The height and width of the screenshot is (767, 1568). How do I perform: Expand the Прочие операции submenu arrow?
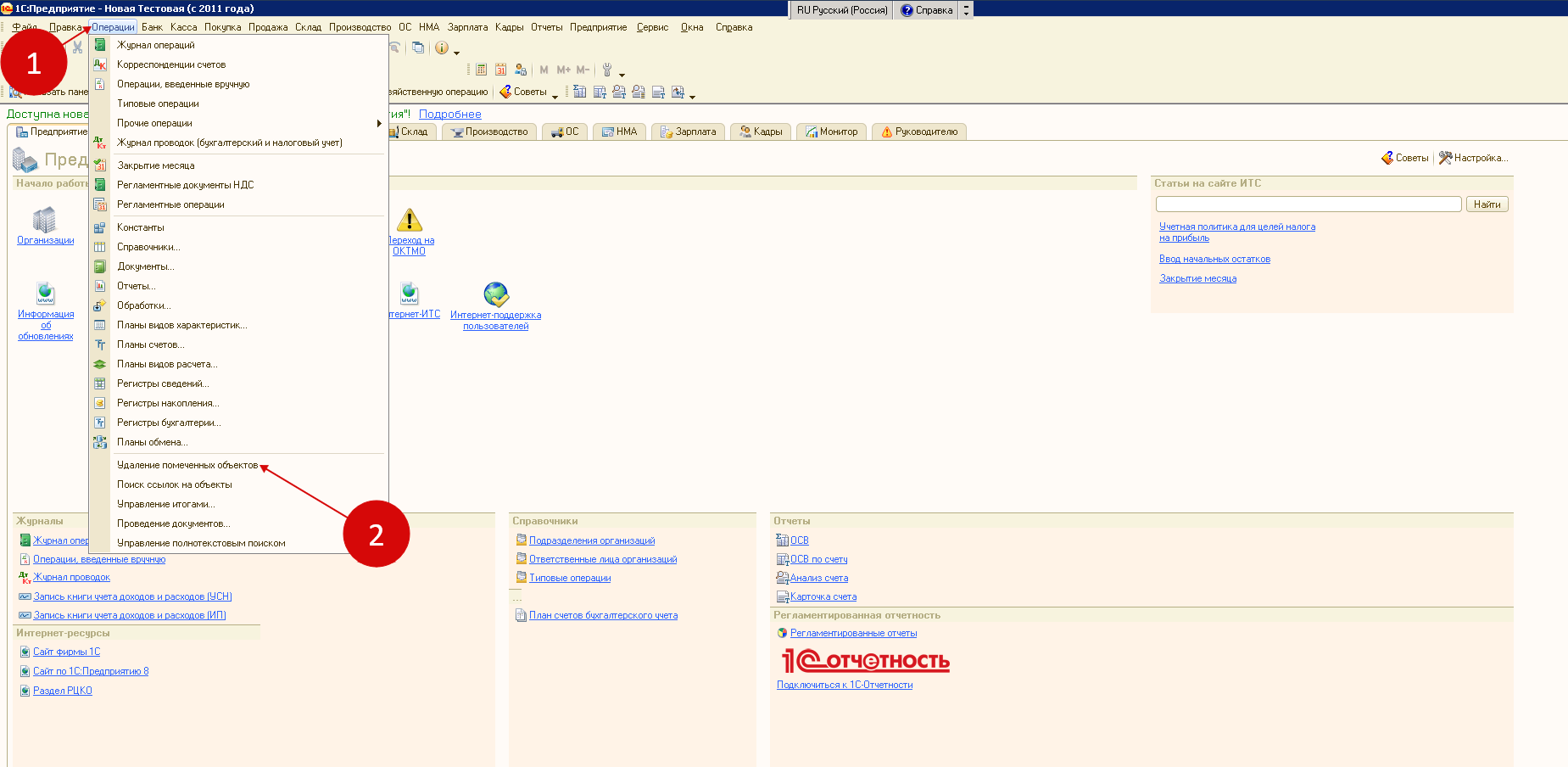tap(379, 123)
